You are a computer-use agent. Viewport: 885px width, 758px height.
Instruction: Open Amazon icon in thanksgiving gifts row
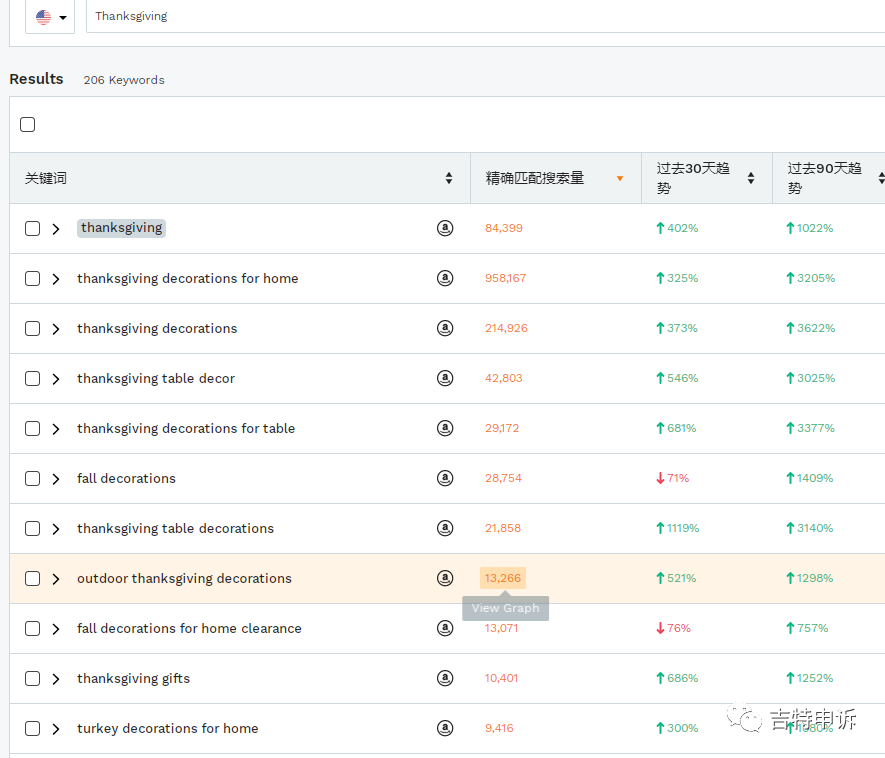coord(445,678)
